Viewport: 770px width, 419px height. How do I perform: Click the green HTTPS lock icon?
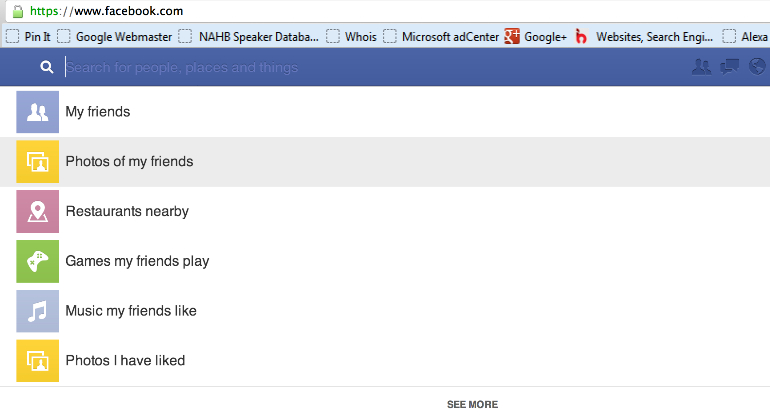16,11
